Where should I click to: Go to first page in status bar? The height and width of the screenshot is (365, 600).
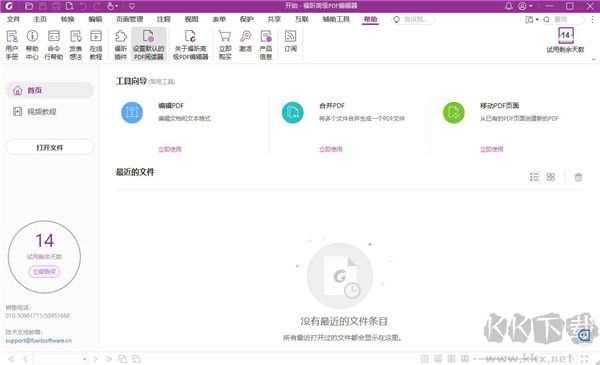(11, 359)
